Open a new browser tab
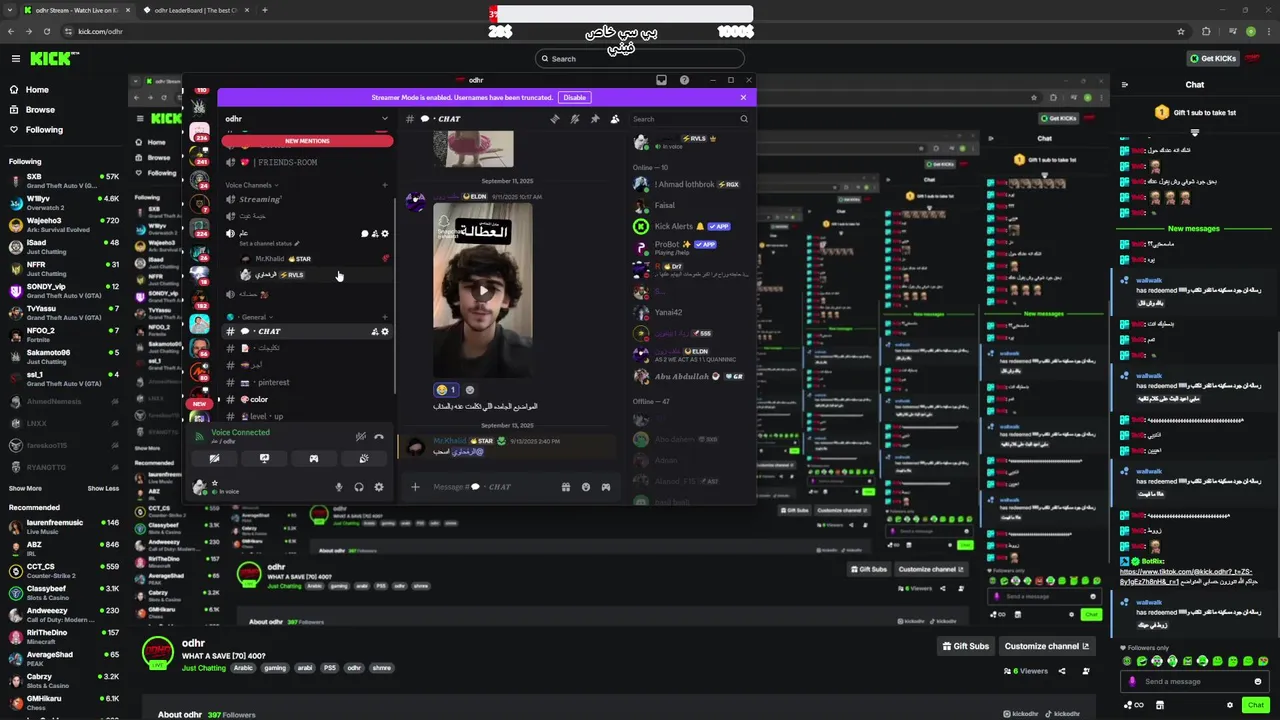 [x=264, y=10]
